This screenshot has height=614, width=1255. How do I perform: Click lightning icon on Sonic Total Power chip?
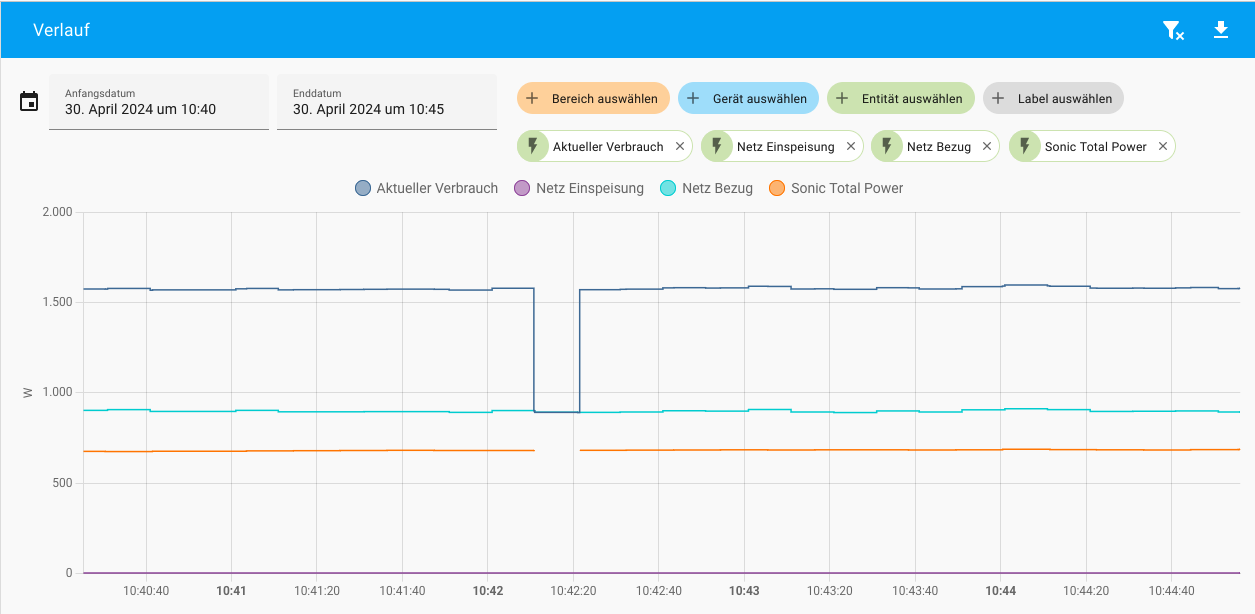[1025, 146]
